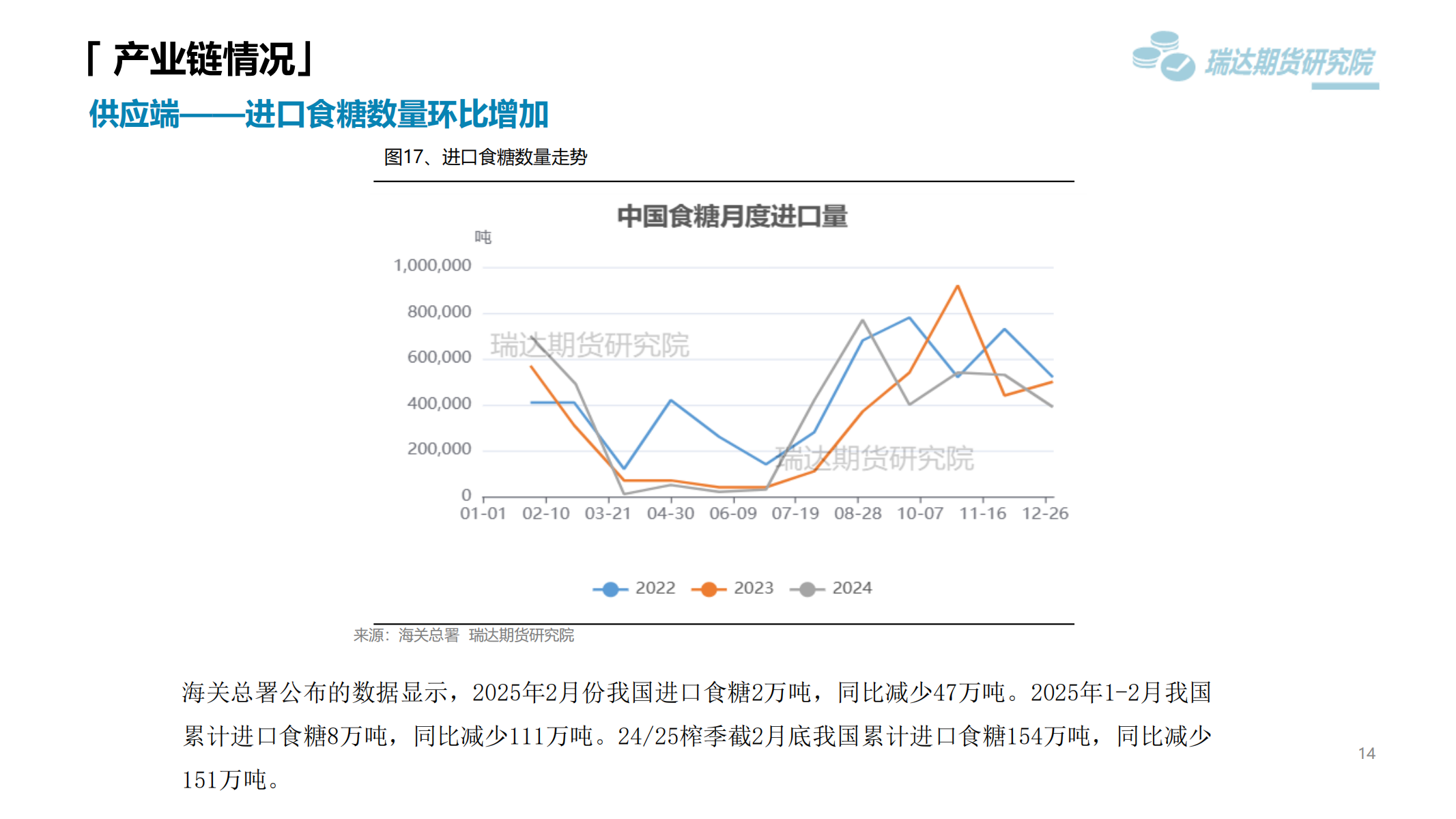Click the 吨 unit label above axis
Screen dimensions: 1456x819
click(x=483, y=237)
